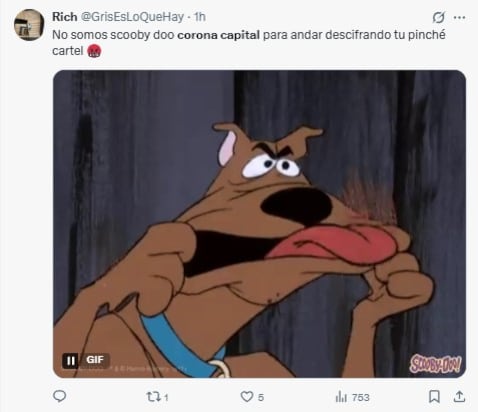Bookmark this tweet

[x=434, y=397]
